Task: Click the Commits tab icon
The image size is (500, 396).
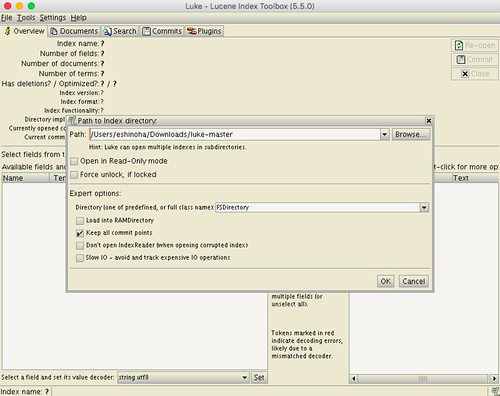Action: point(146,31)
